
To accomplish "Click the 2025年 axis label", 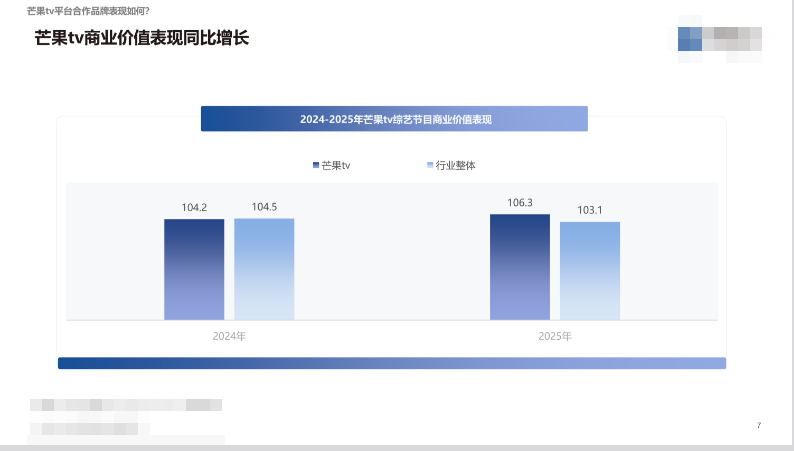I will point(555,336).
